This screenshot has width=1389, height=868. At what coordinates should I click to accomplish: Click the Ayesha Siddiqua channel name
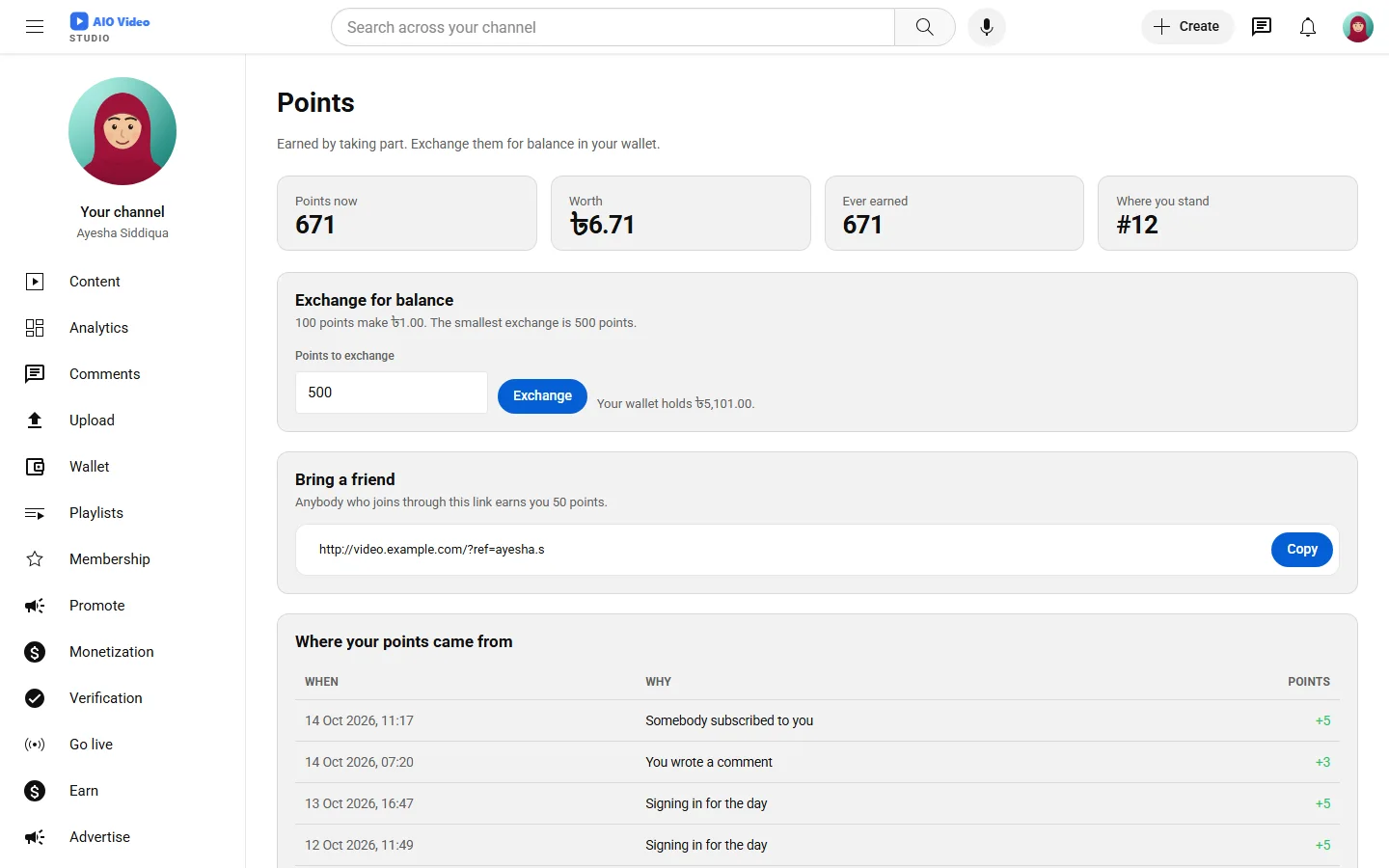click(123, 233)
